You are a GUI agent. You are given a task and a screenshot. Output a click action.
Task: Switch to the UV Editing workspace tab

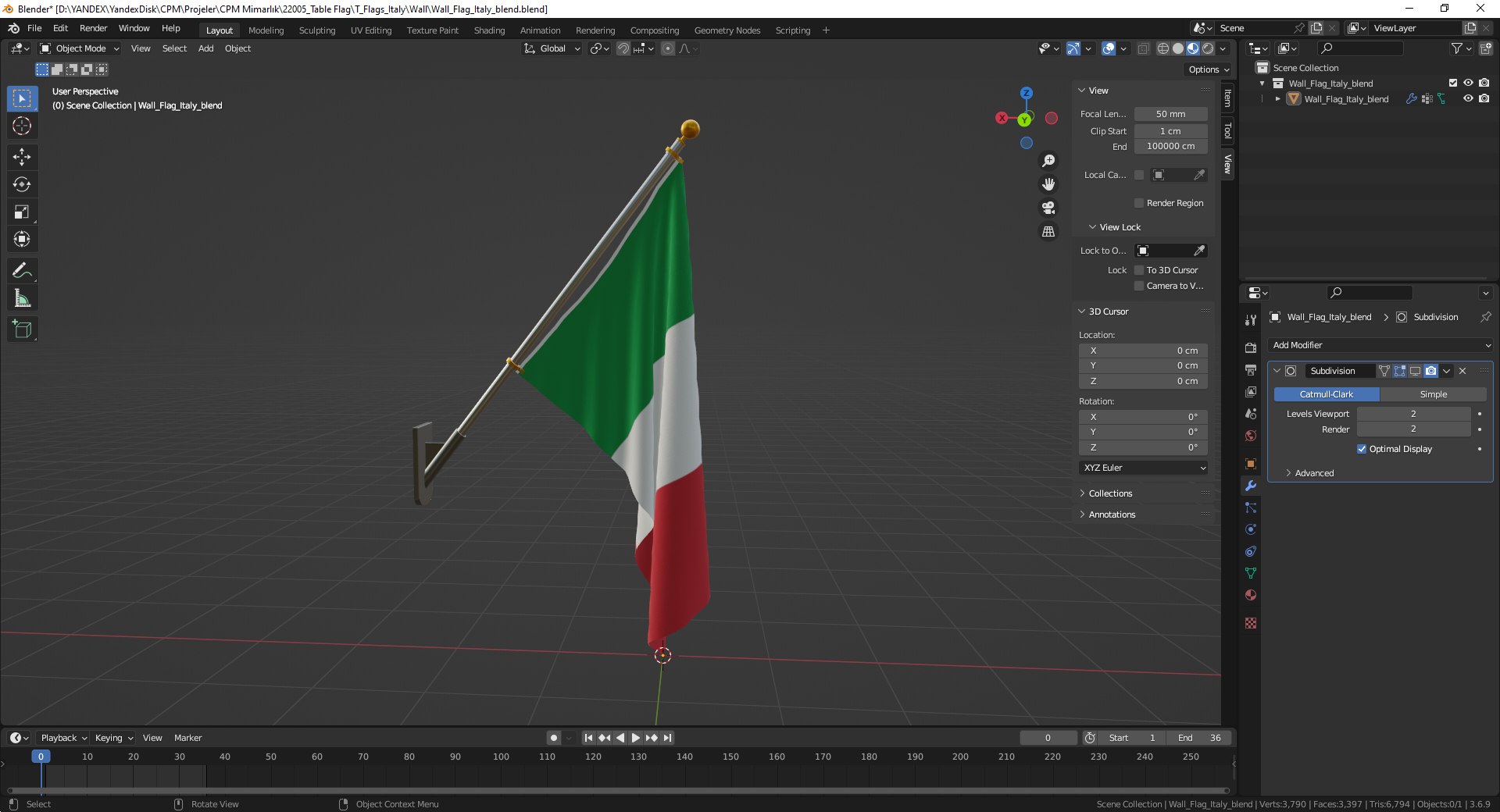click(371, 30)
